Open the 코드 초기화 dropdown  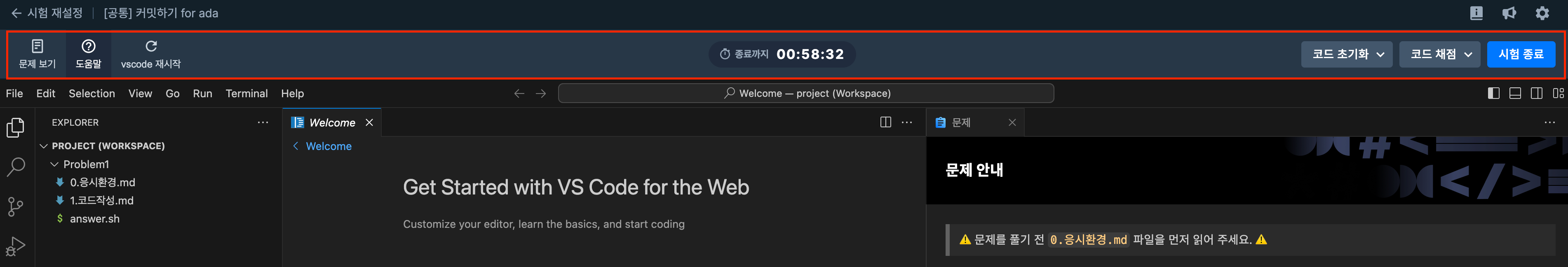pyautogui.click(x=1346, y=54)
